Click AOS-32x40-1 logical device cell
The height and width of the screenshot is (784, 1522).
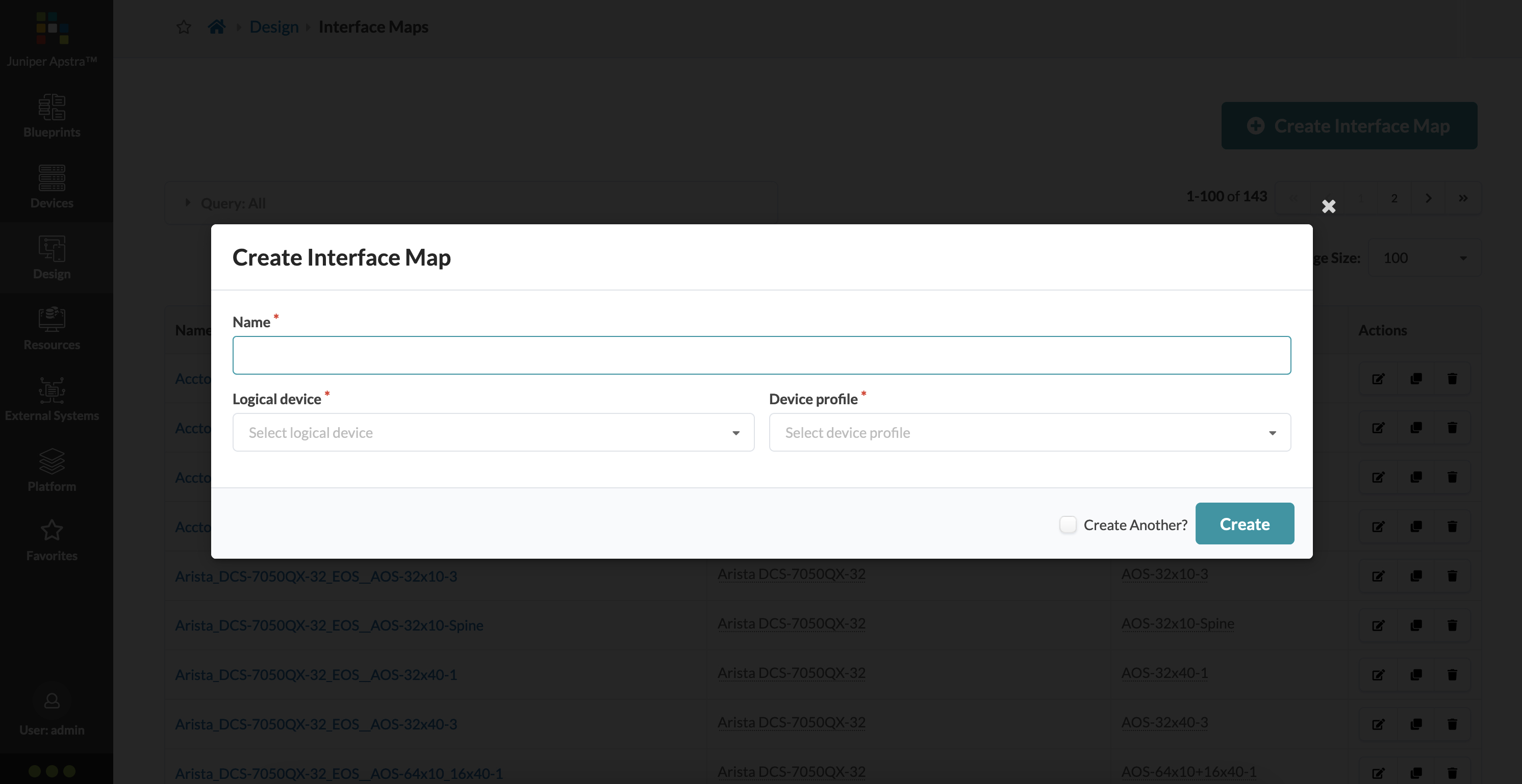click(x=1164, y=673)
